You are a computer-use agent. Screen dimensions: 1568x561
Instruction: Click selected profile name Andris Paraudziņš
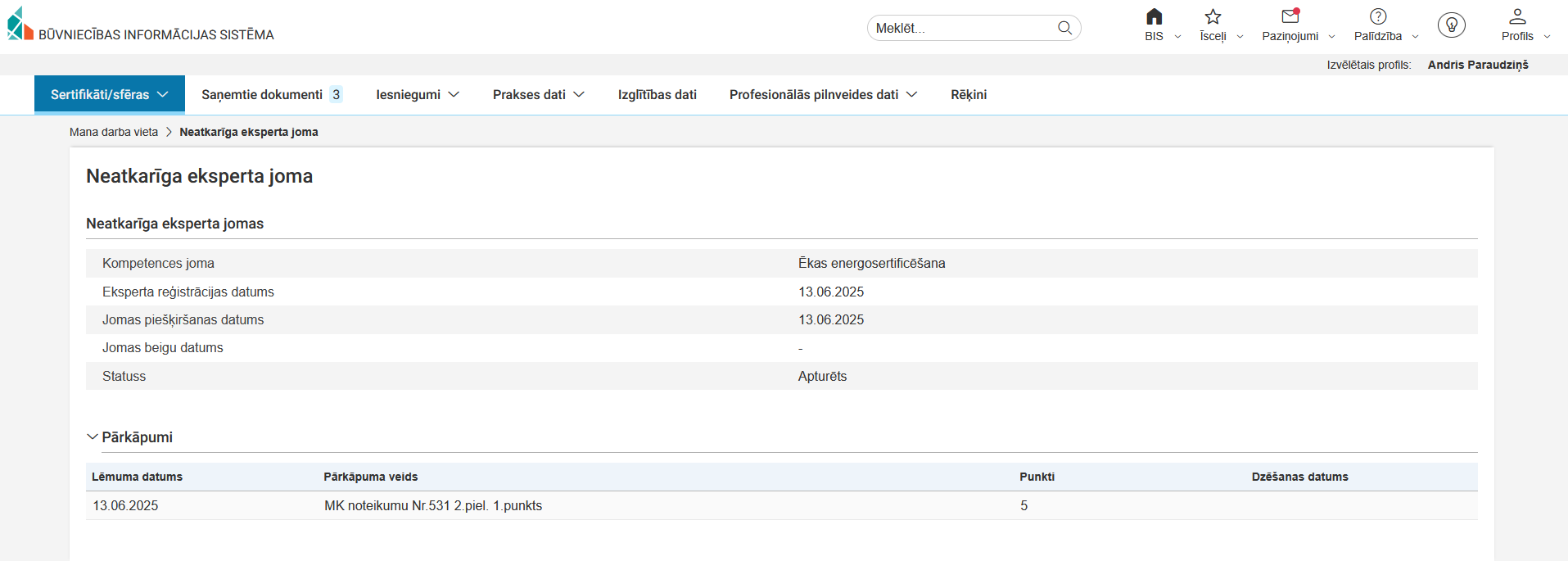(1477, 65)
